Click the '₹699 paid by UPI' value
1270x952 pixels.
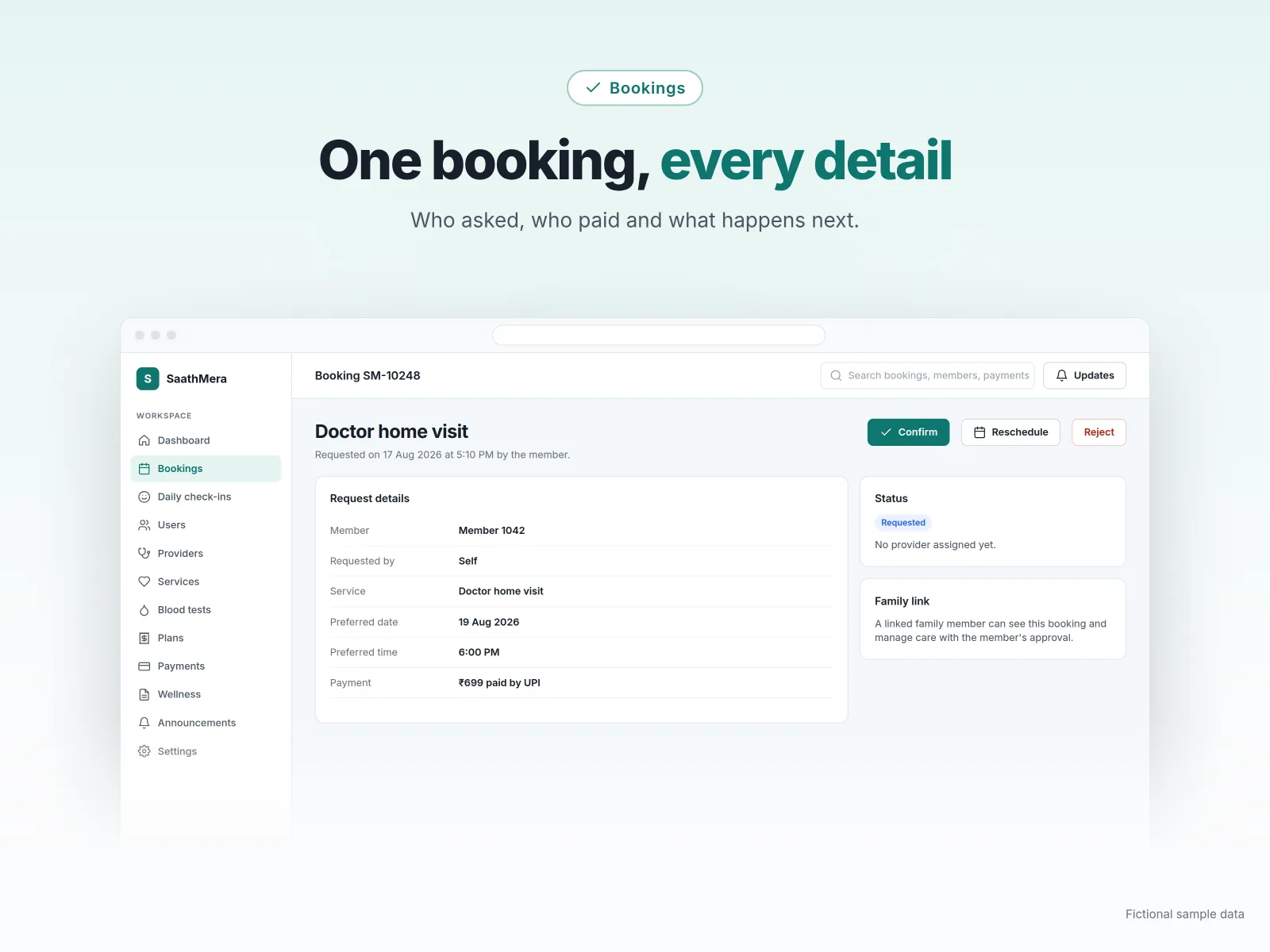(x=499, y=683)
